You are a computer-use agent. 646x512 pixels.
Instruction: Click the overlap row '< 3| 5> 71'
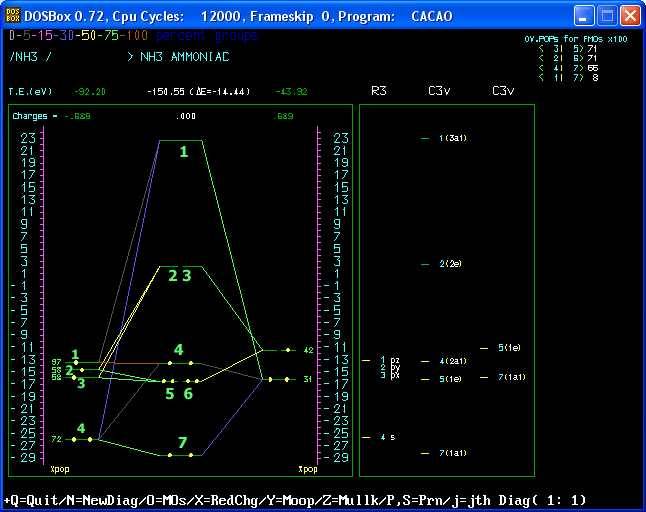(568, 49)
